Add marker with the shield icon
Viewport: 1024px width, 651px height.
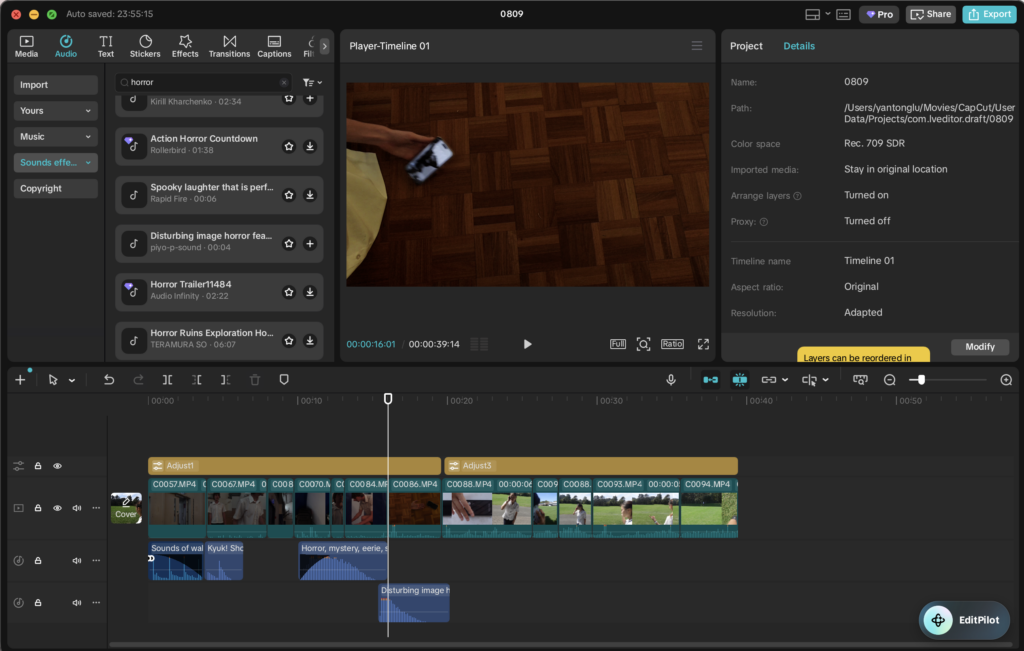point(284,379)
